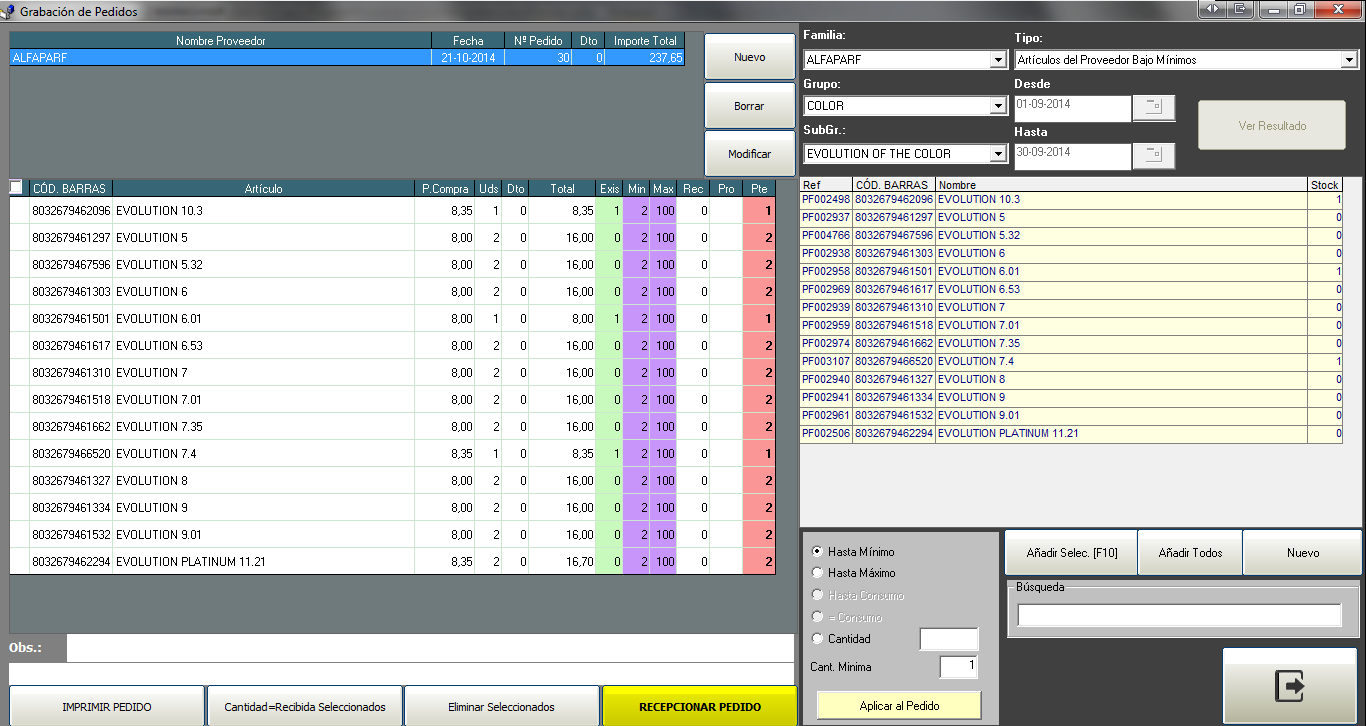Select the Cantidad radio option

[818, 639]
